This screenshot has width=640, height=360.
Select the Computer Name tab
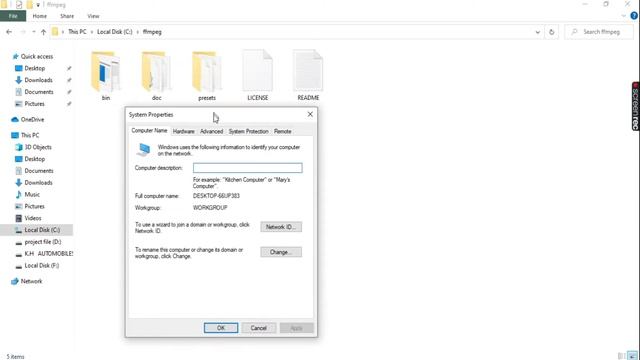click(x=149, y=131)
